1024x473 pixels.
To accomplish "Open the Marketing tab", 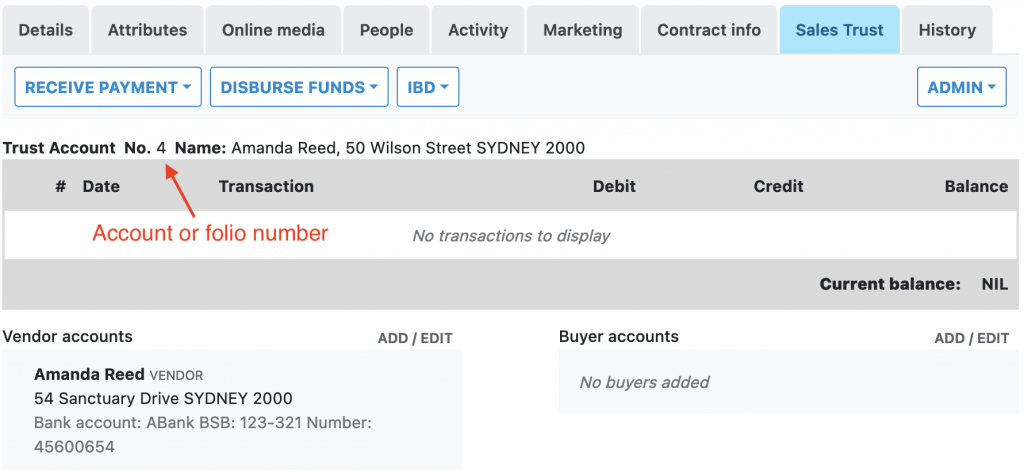I will tap(583, 30).
